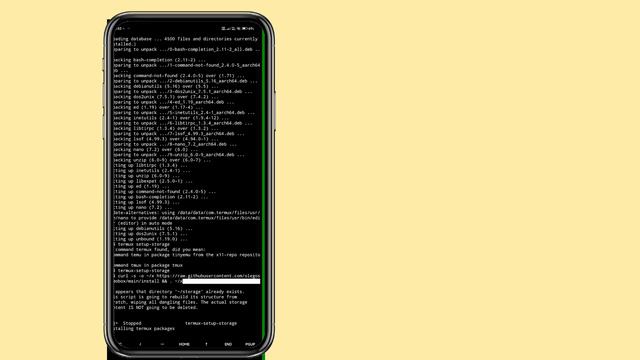Click the 'Setting up unbound (1.19.0)' line

[150, 239]
